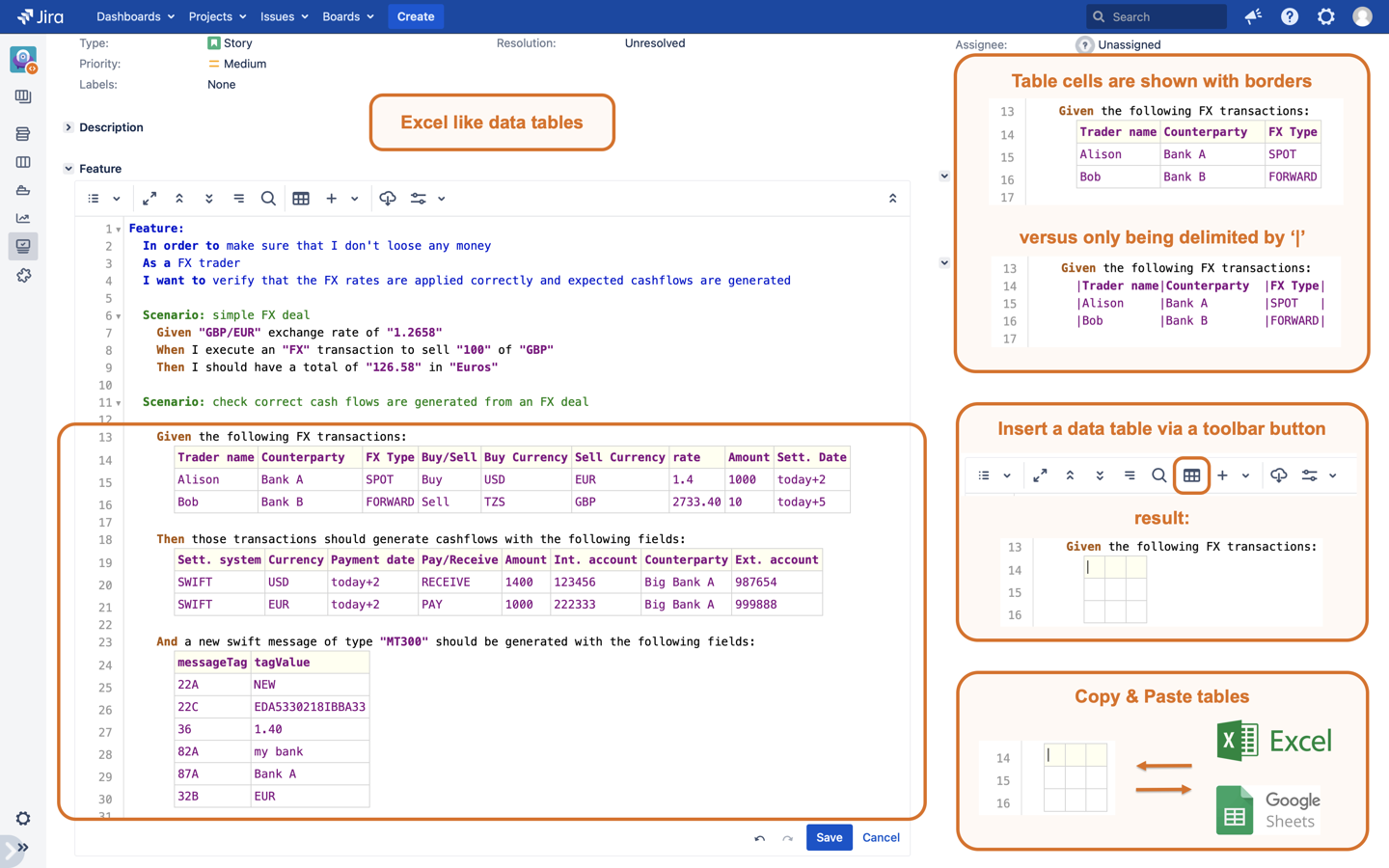Screen dimensions: 1389x868
Task: Open search in the Feature editor toolbar
Action: (268, 199)
